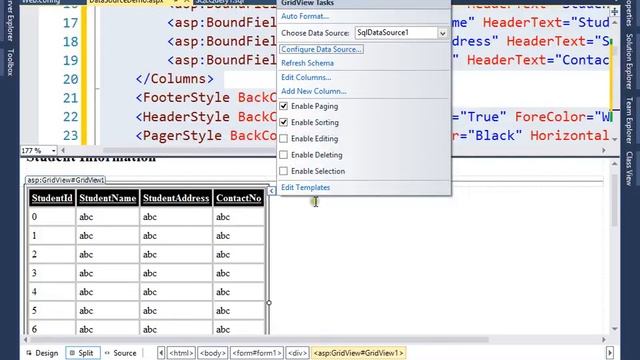This screenshot has height=360, width=640.
Task: Click the StudentId cell with value 3
Action: coord(52,273)
